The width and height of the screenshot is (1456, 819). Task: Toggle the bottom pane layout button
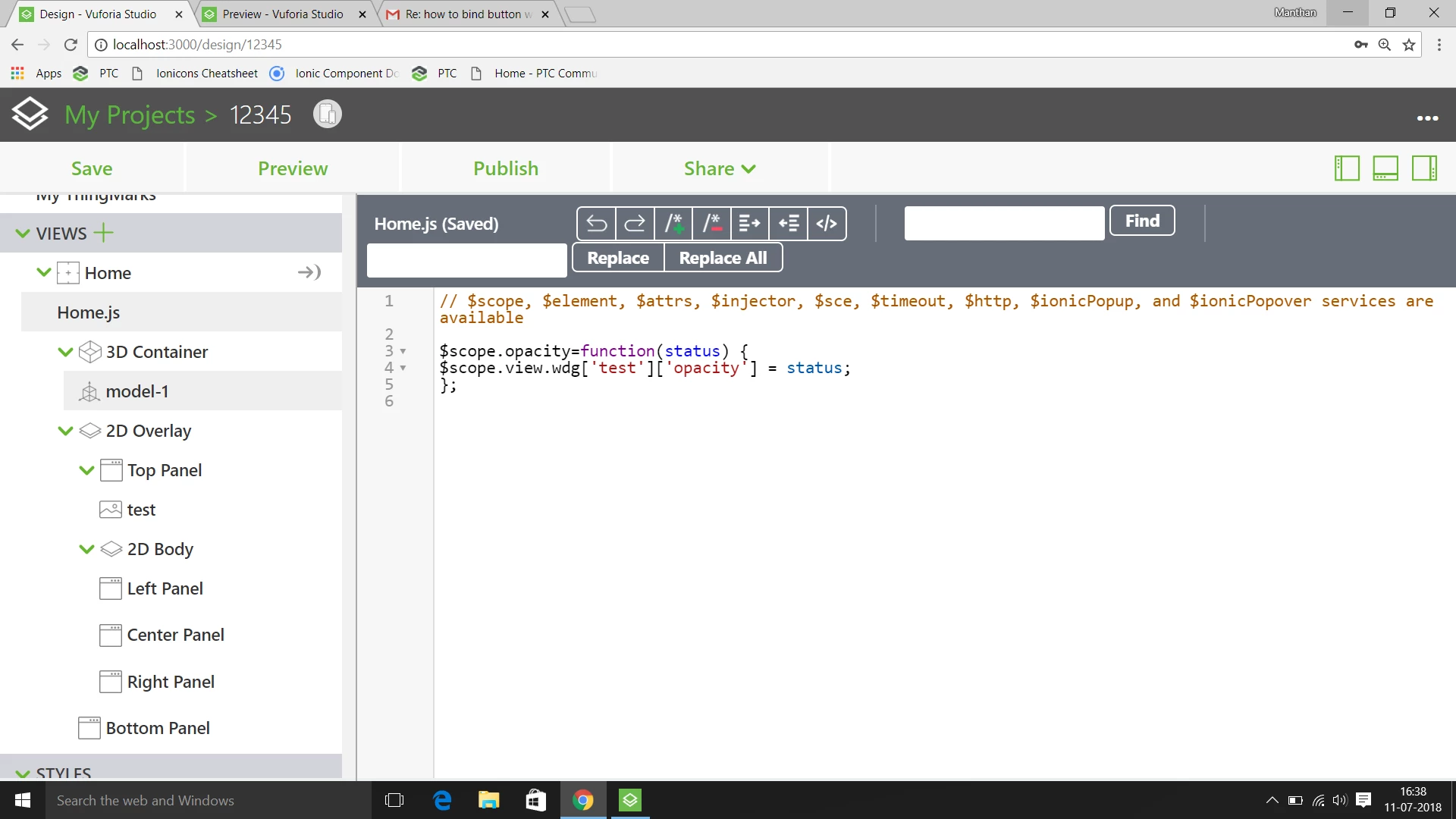(1385, 168)
